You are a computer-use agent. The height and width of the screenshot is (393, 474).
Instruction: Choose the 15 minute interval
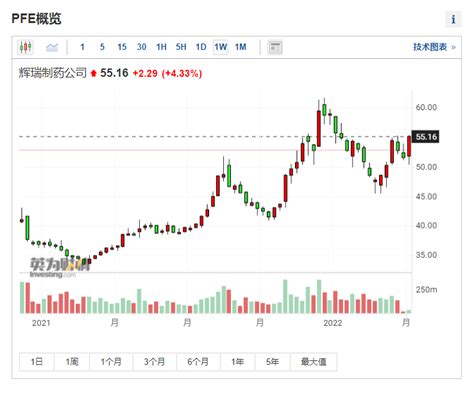(x=122, y=47)
